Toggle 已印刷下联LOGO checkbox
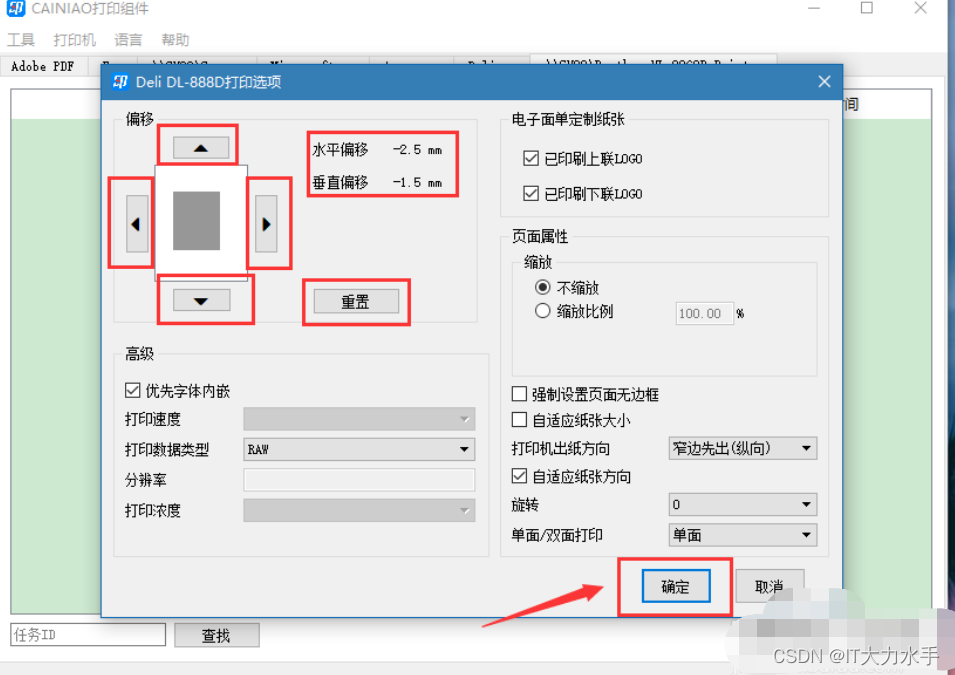The height and width of the screenshot is (675, 955). (x=530, y=194)
